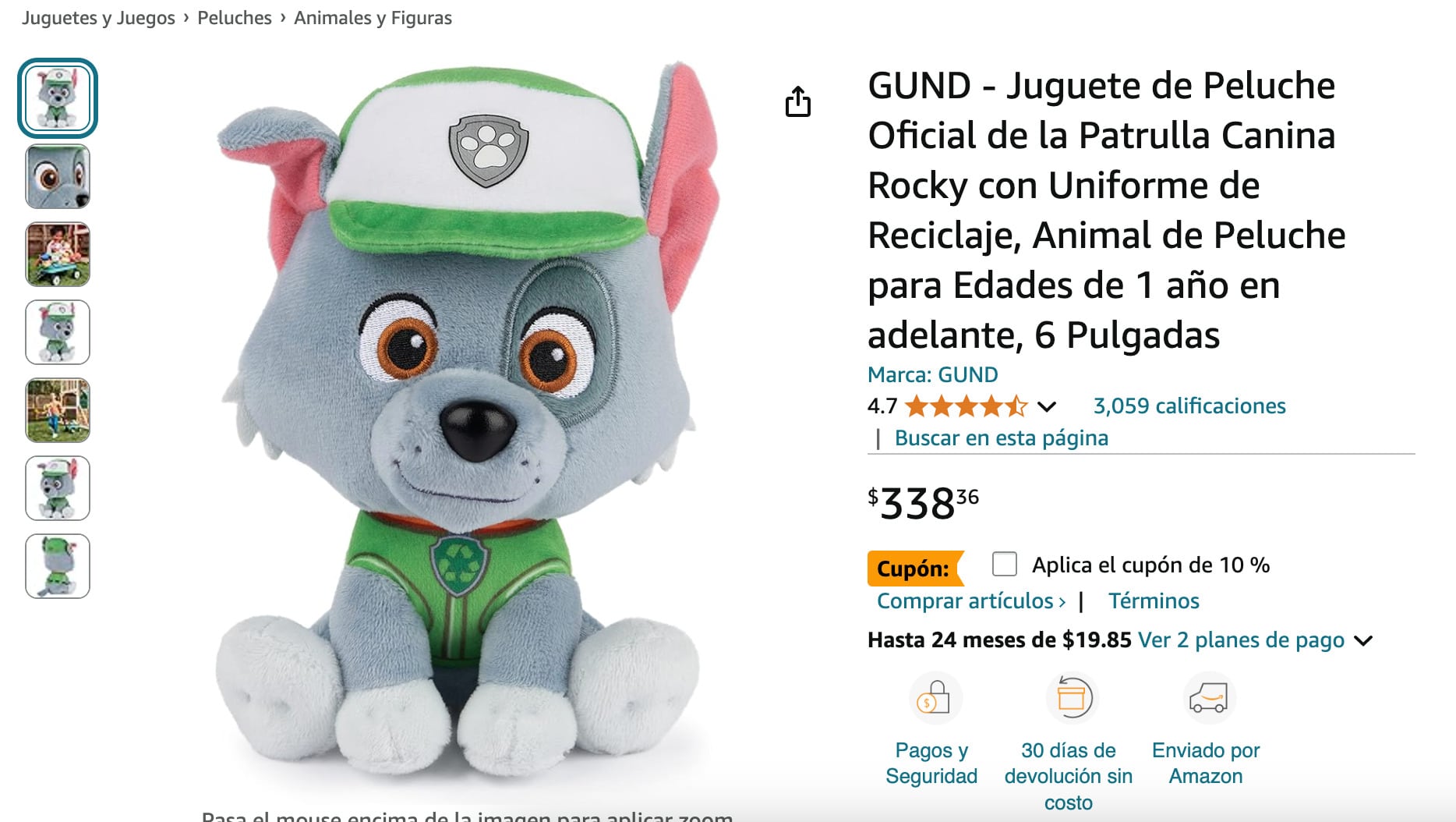The image size is (1456, 822).
Task: Expand the payment plans chevron
Action: [1363, 641]
